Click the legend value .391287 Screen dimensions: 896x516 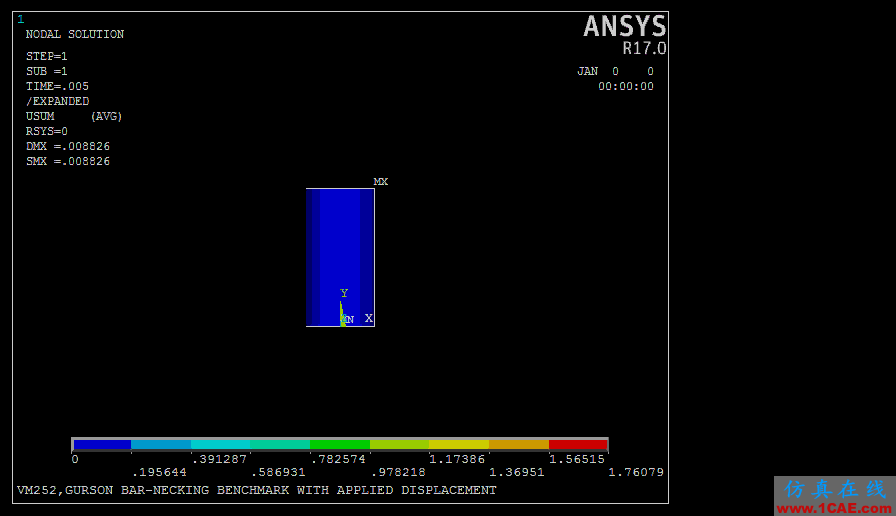(x=220, y=459)
